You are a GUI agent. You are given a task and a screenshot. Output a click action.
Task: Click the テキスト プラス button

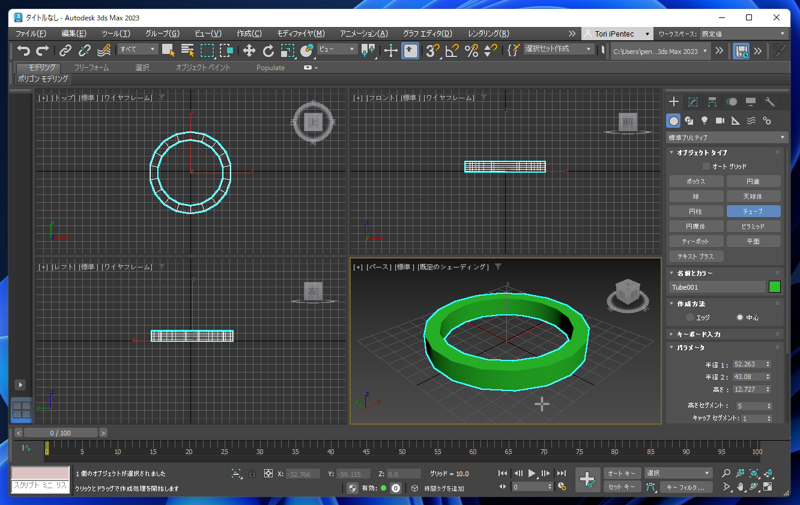tap(696, 256)
